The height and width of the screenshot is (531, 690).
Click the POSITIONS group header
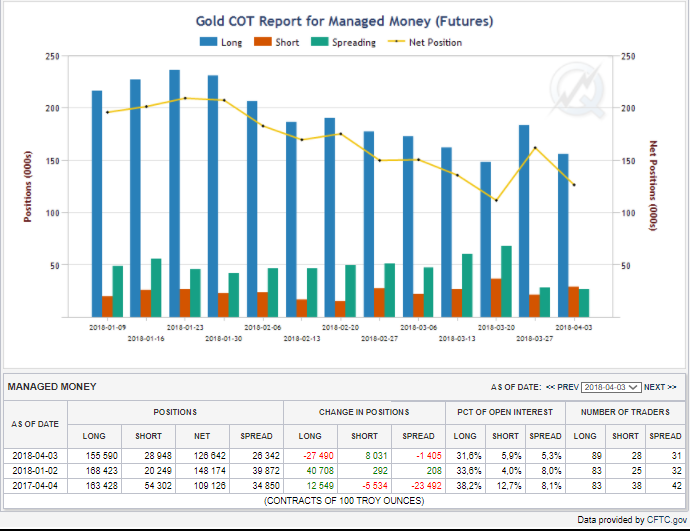[x=175, y=412]
